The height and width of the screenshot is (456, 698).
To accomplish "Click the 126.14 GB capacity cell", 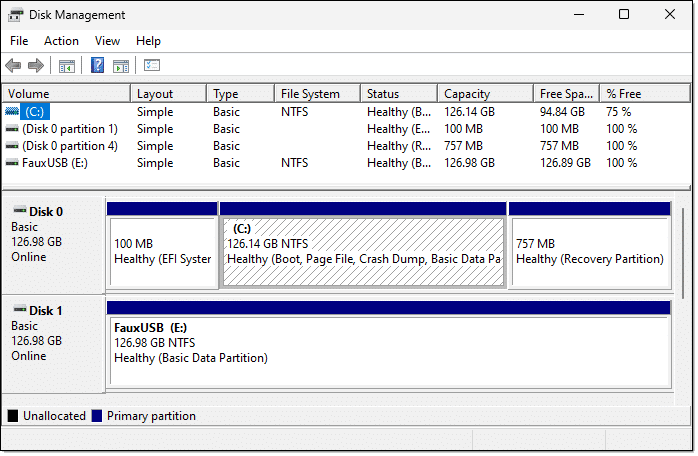I will pyautogui.click(x=469, y=112).
